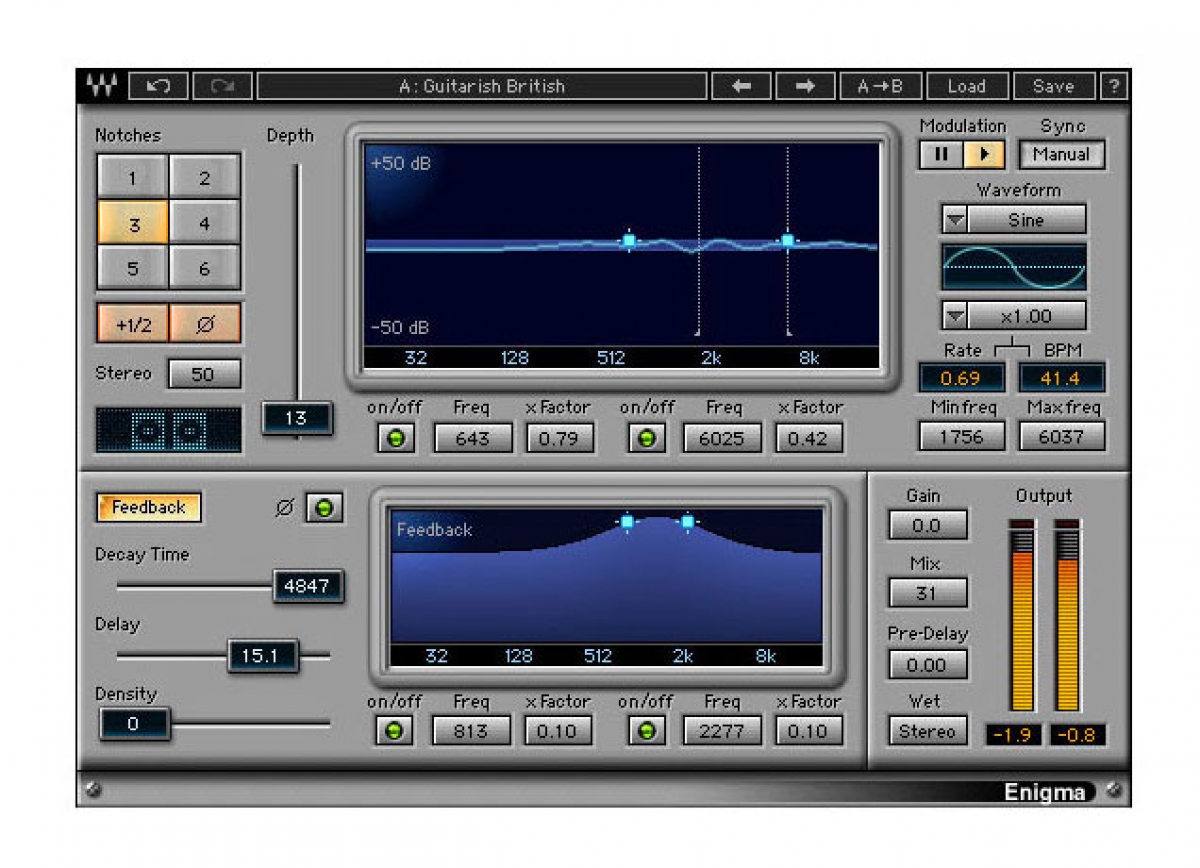Click the redo arrow icon
Screen dimensions: 1200x868
(x=221, y=86)
